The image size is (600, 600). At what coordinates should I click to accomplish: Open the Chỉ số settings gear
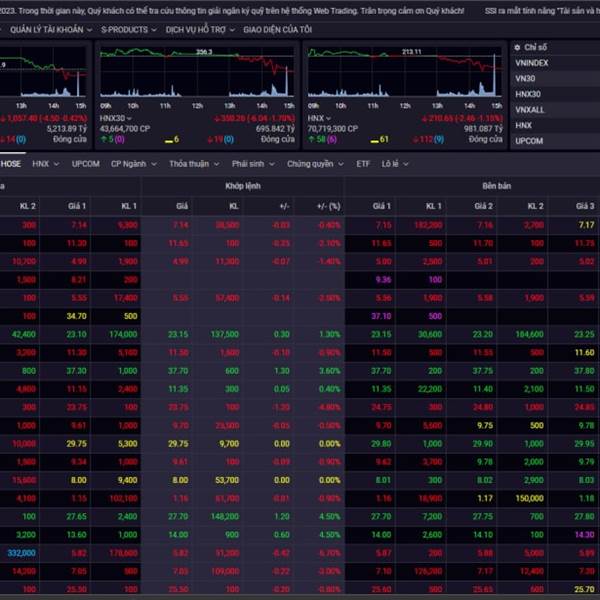point(517,47)
